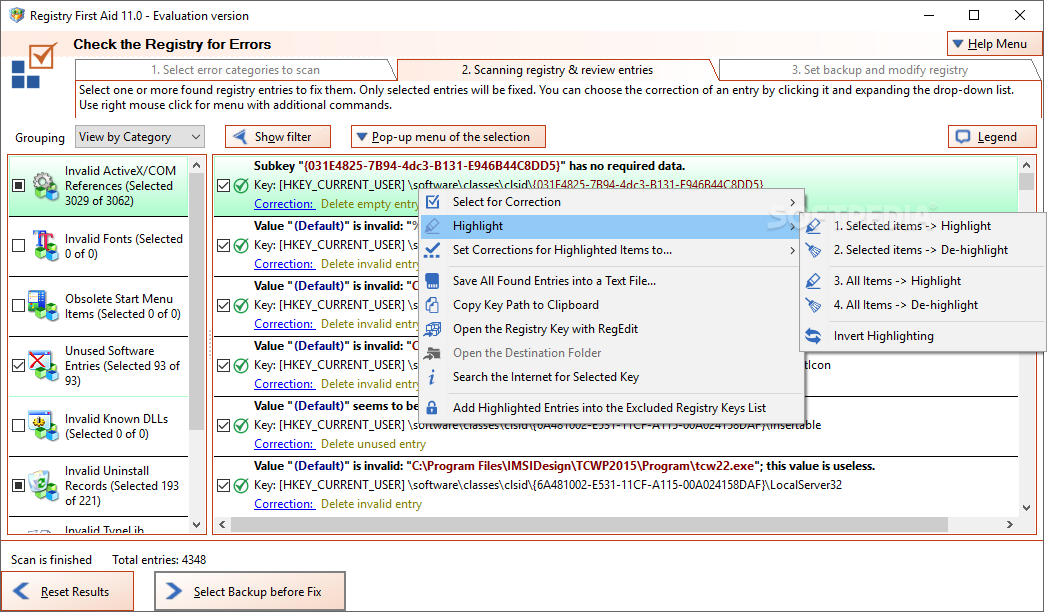Click the Copy Key Path clipboard icon
1047x612 pixels.
point(433,305)
